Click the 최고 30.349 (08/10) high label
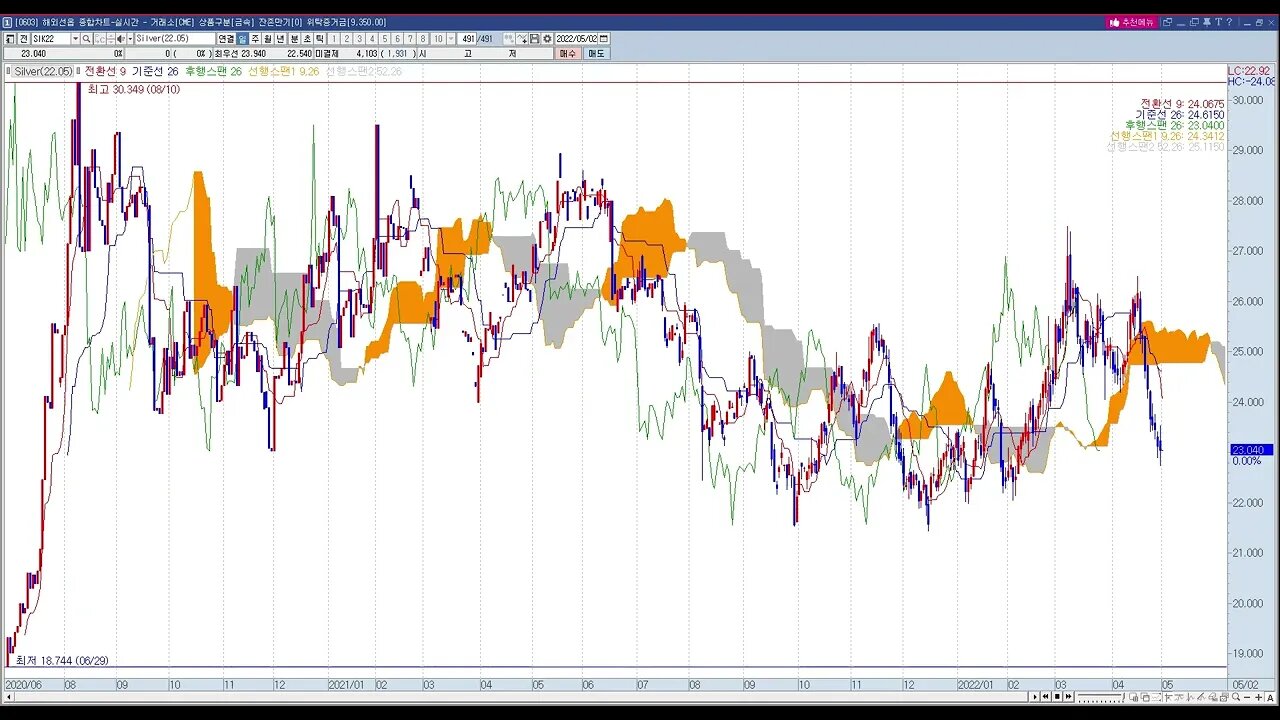Screen dimensions: 1280x720 pyautogui.click(x=134, y=90)
